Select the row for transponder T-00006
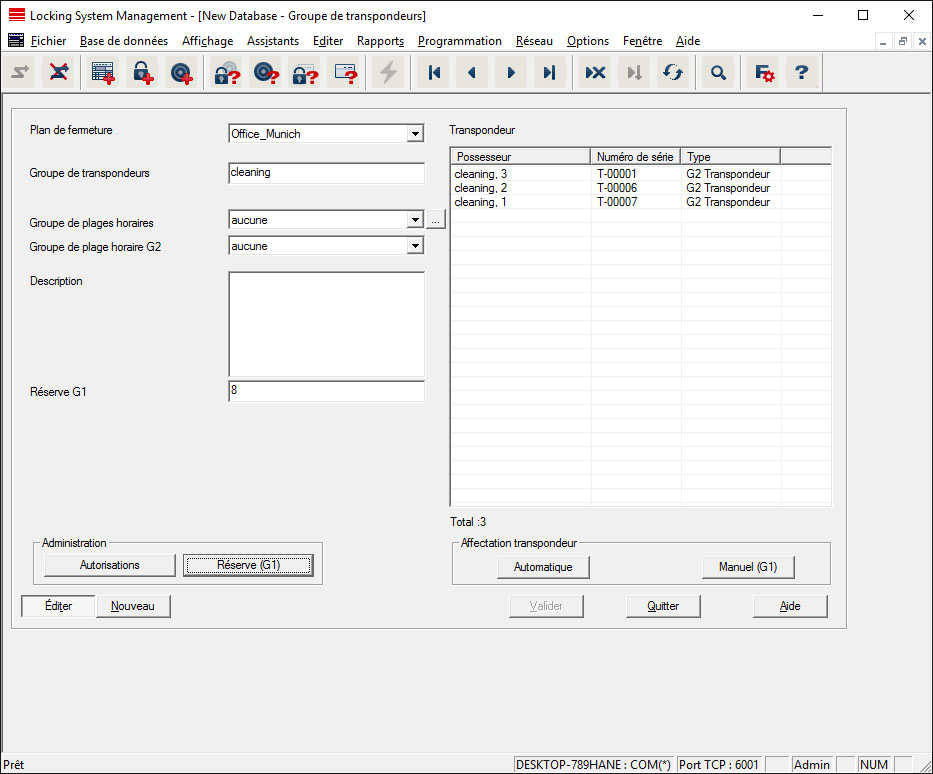The width and height of the screenshot is (933, 774). click(616, 188)
